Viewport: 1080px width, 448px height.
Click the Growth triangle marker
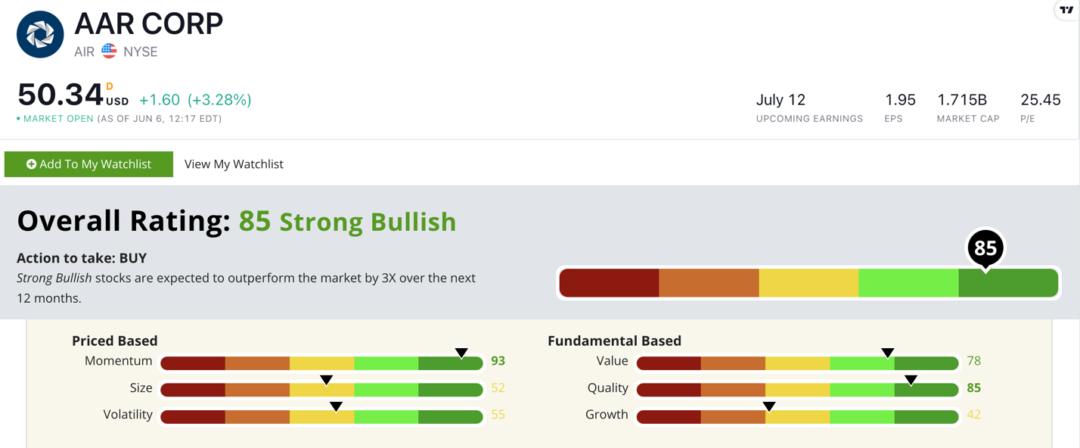coord(769,405)
